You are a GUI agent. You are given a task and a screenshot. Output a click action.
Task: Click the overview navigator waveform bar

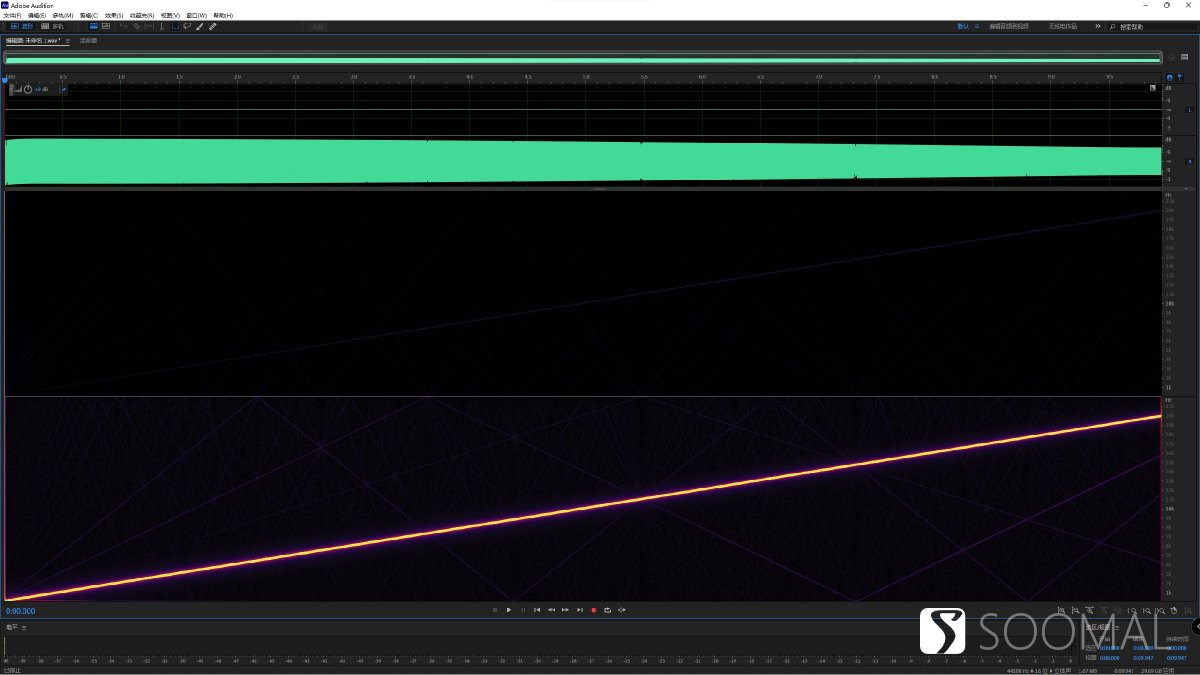tap(583, 58)
